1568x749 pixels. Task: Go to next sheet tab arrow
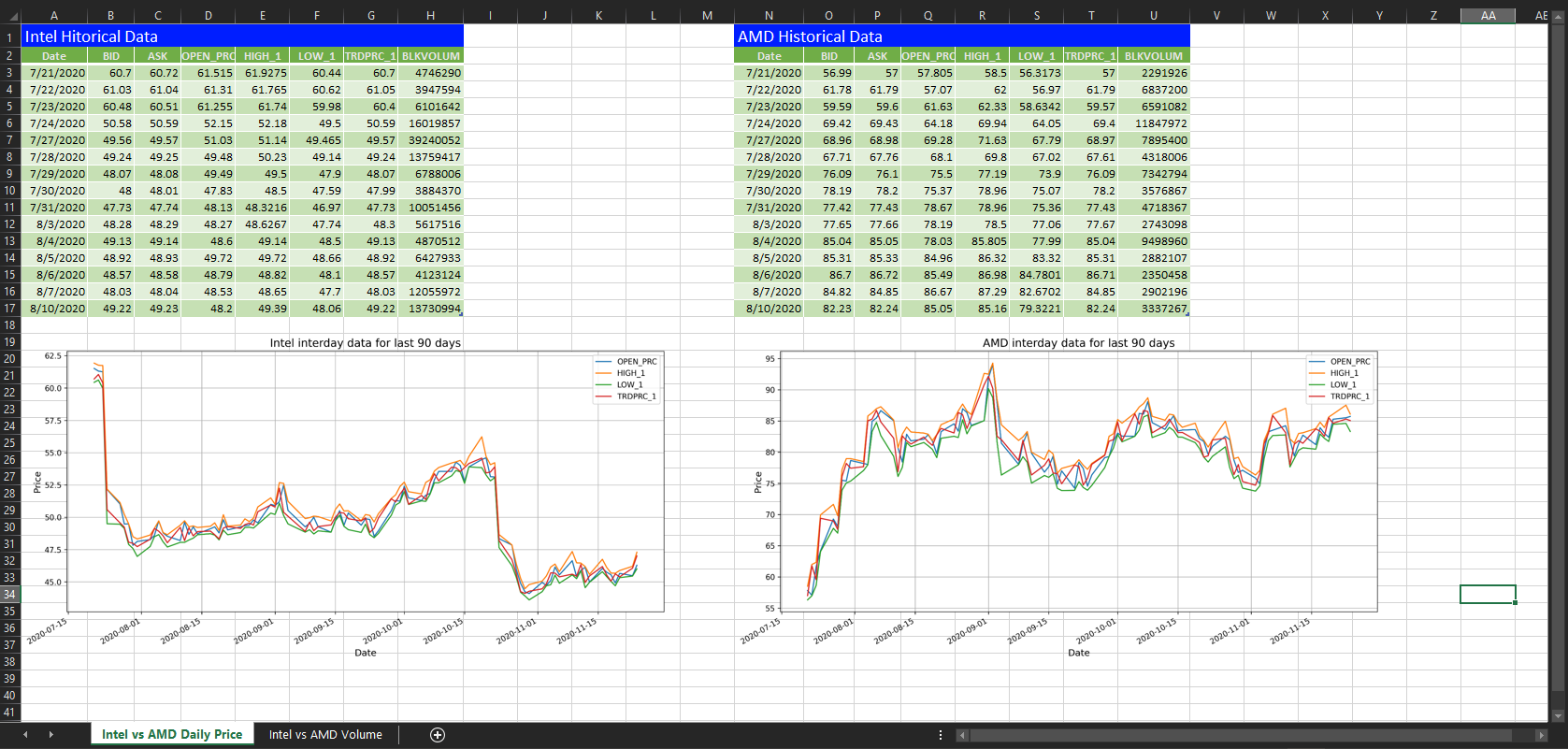click(x=50, y=735)
